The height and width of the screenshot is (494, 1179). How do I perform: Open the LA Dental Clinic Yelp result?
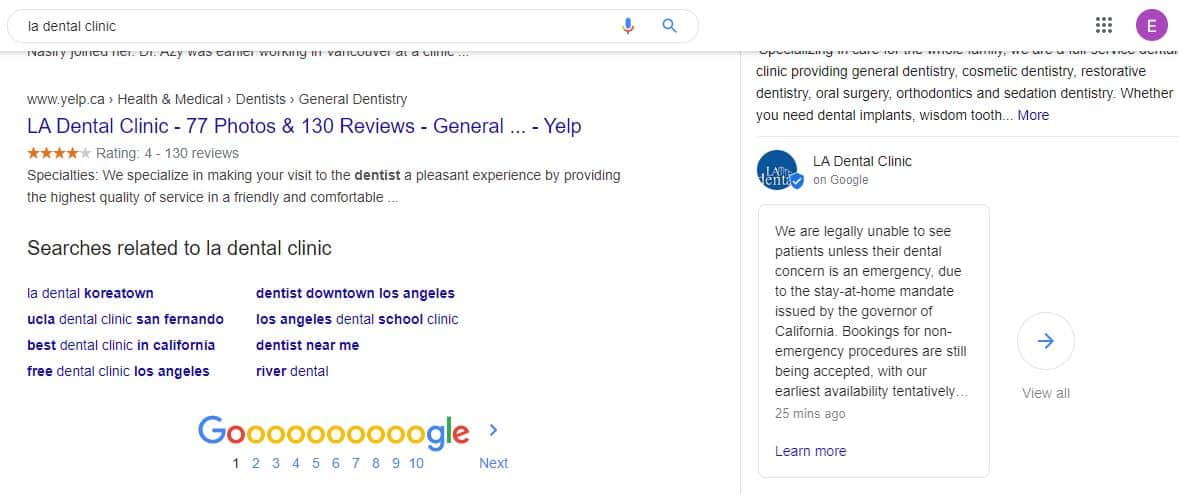(x=304, y=126)
